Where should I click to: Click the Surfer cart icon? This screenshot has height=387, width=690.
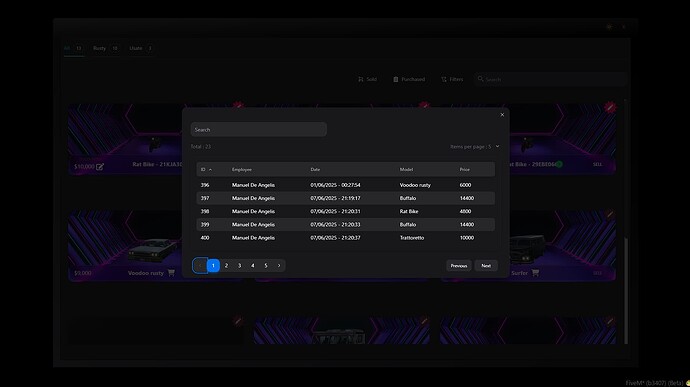click(535, 273)
